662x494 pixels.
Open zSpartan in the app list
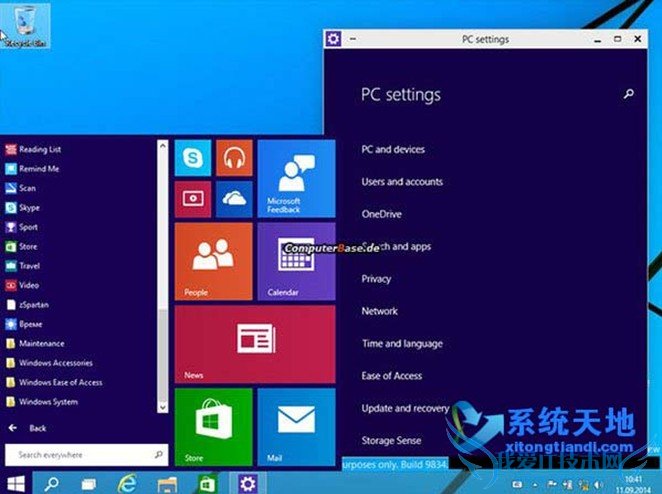pos(27,304)
